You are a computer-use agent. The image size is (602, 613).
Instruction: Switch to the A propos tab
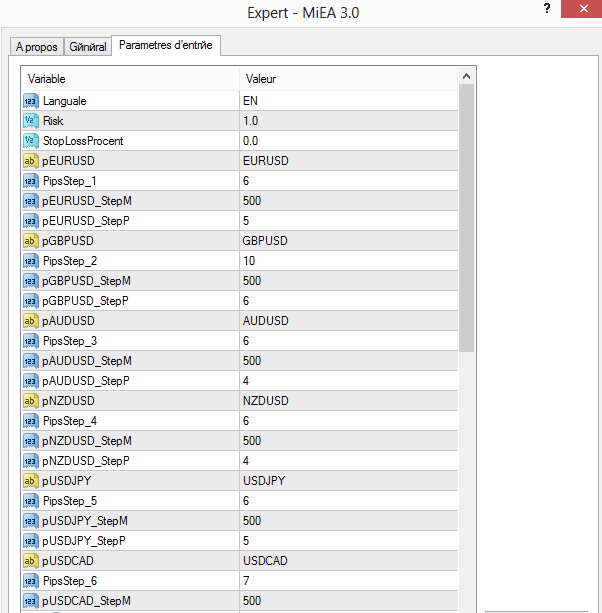tap(35, 47)
